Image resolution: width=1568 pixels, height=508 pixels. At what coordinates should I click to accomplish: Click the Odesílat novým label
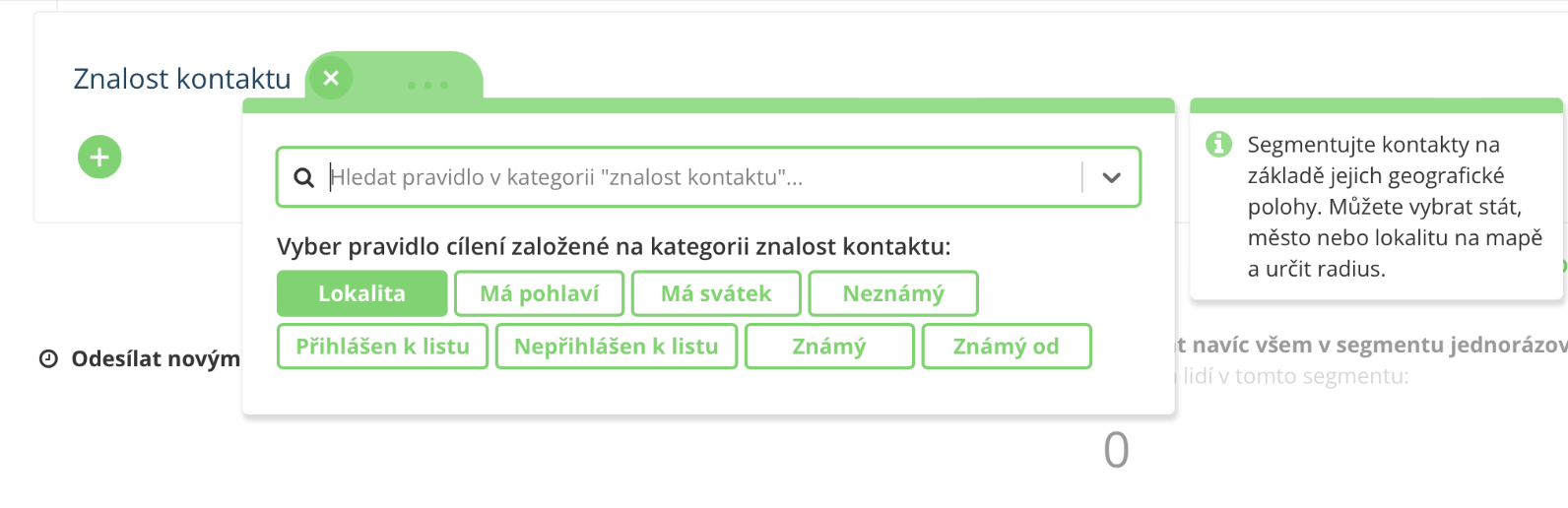[156, 359]
